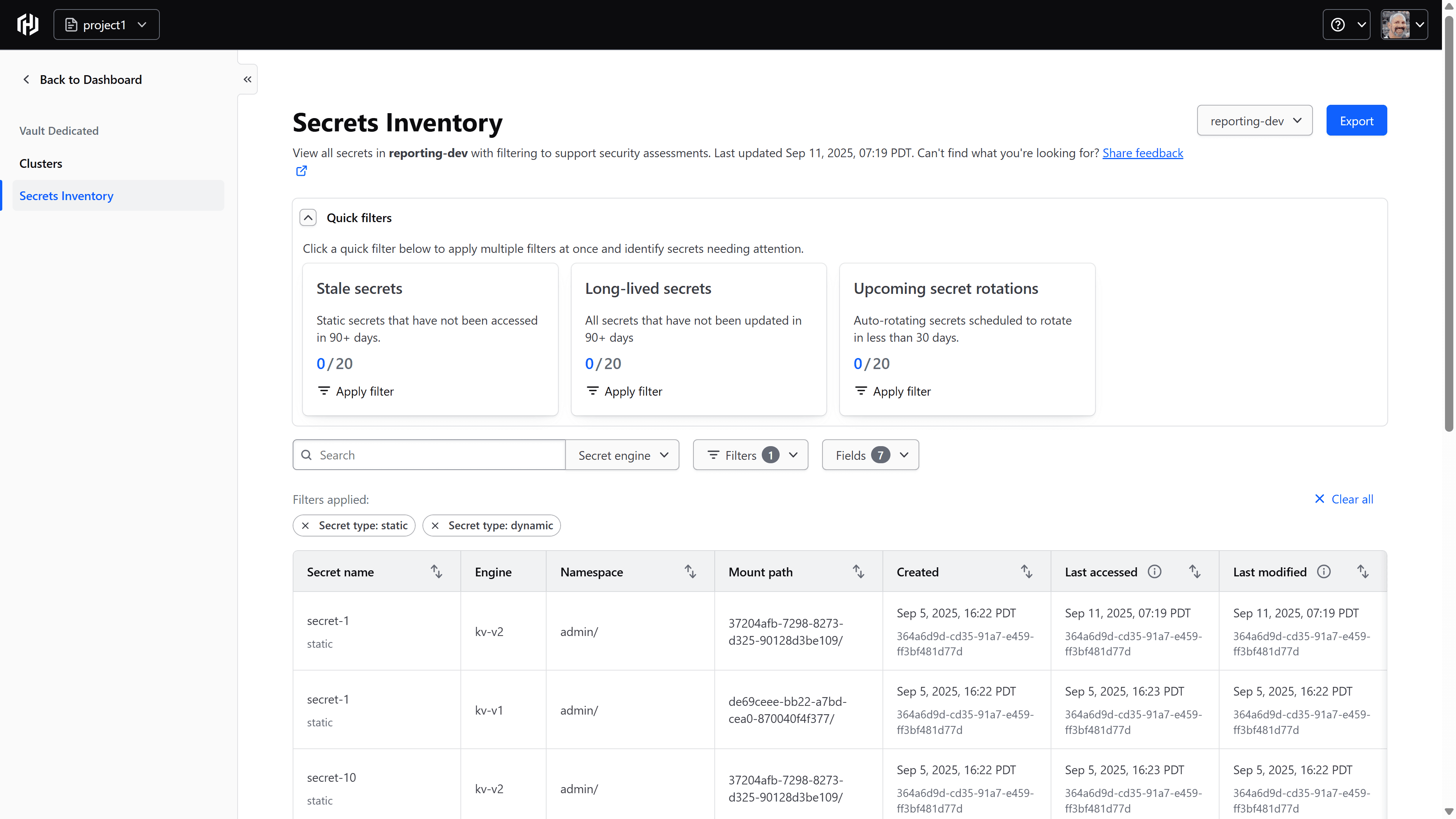Toggle sorting on the Secret name column
Screen dimensions: 1456x819
point(436,571)
